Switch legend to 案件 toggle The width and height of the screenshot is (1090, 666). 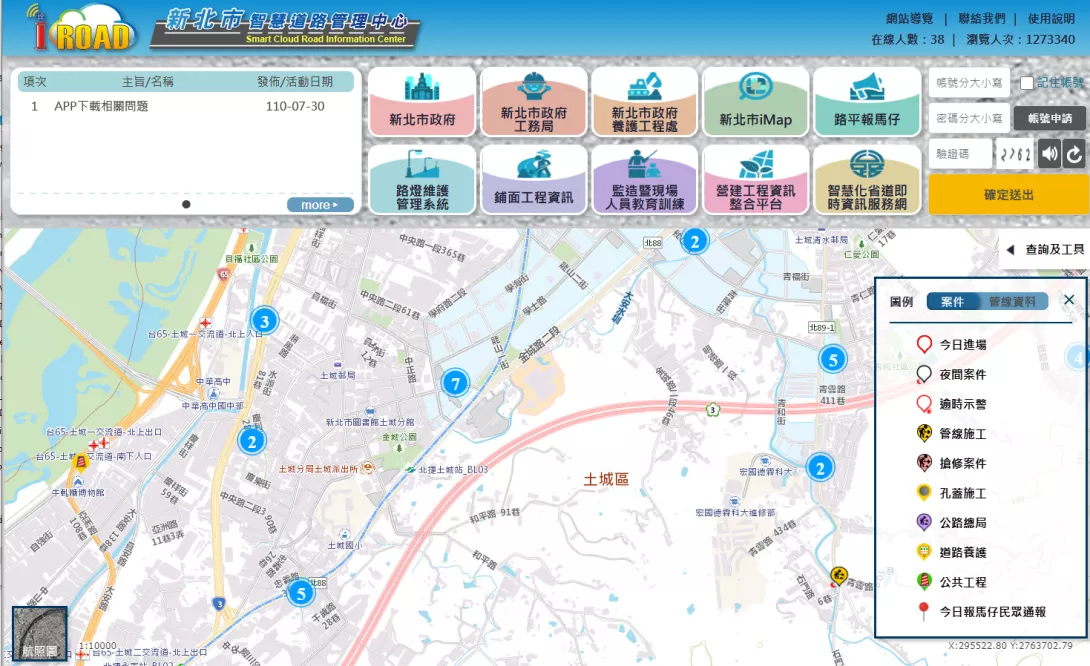tap(952, 301)
